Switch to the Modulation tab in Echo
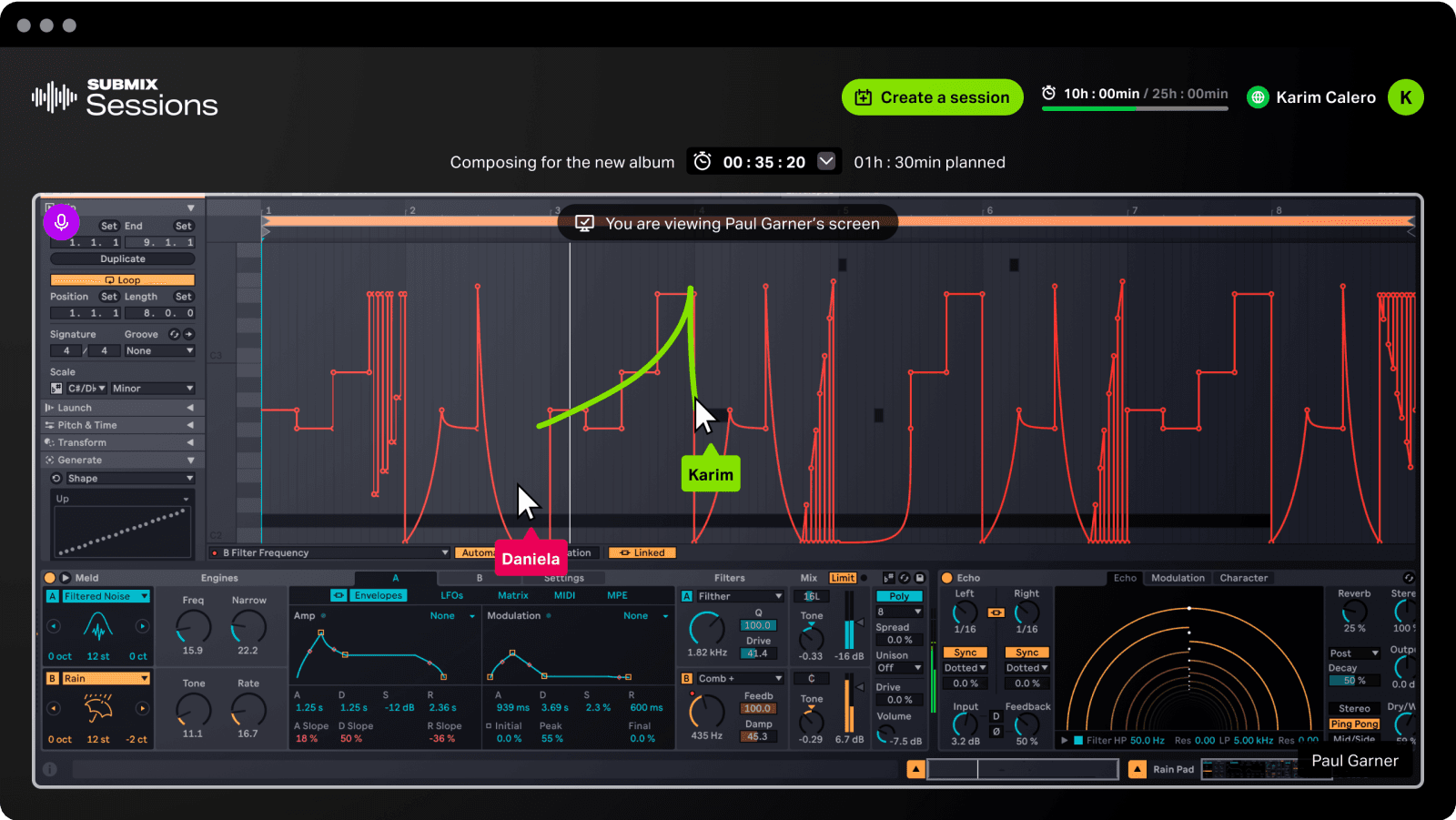1456x820 pixels. point(1178,578)
